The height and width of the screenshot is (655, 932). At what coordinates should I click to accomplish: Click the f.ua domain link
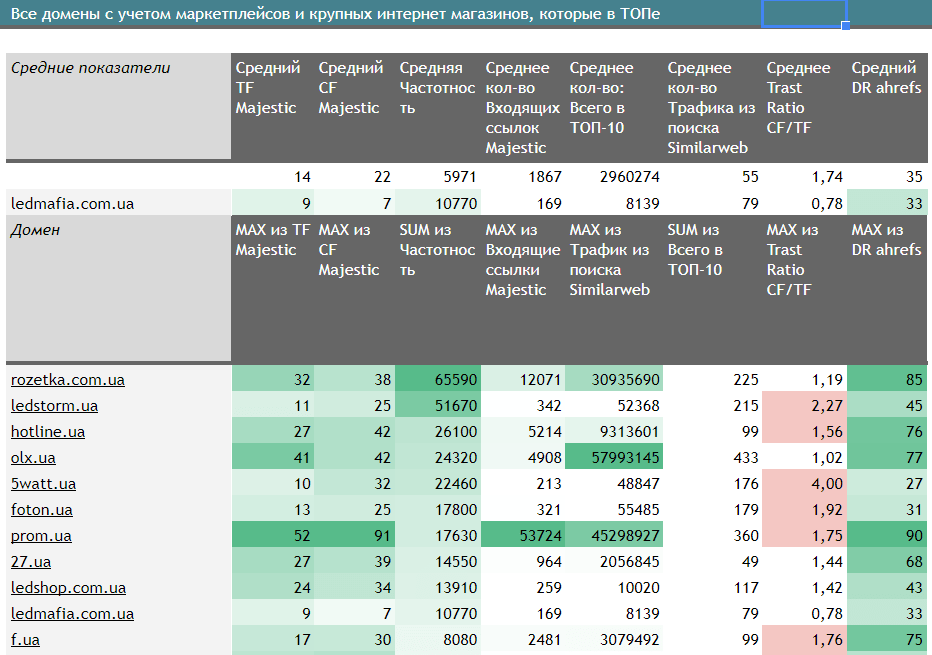[x=25, y=640]
